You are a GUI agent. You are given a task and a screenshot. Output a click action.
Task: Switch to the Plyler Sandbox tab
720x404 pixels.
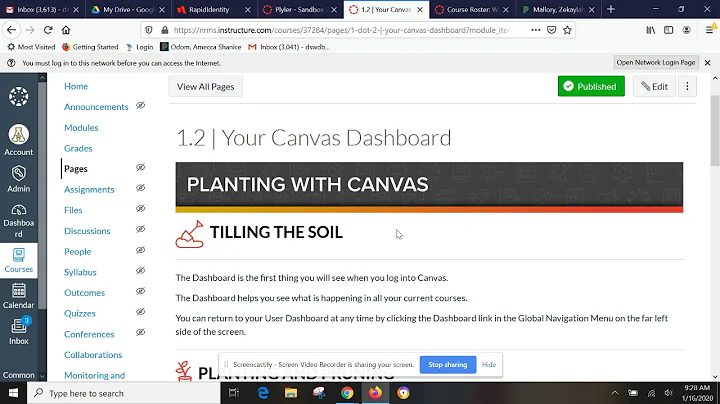(x=300, y=9)
